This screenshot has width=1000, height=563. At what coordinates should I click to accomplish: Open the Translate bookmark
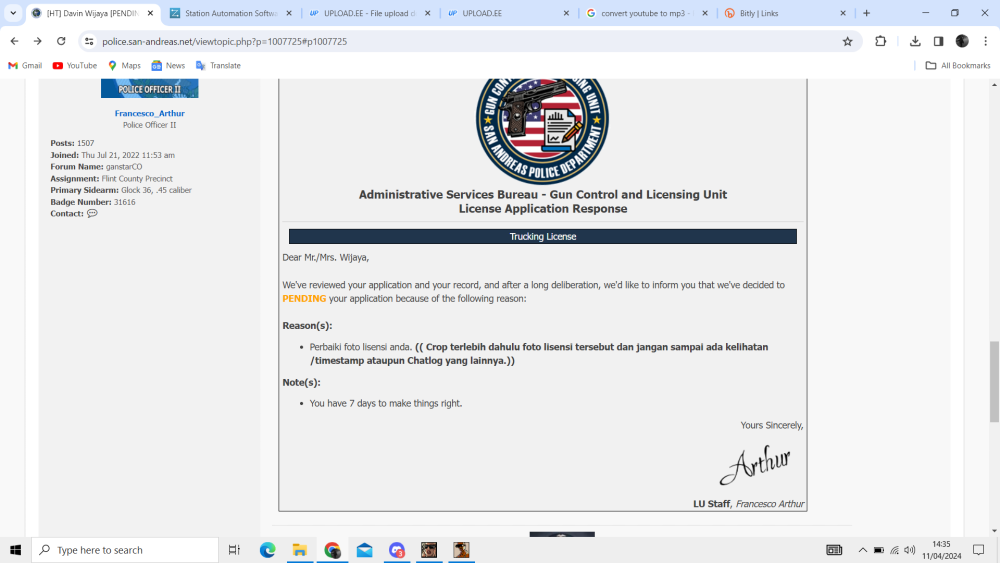218,66
